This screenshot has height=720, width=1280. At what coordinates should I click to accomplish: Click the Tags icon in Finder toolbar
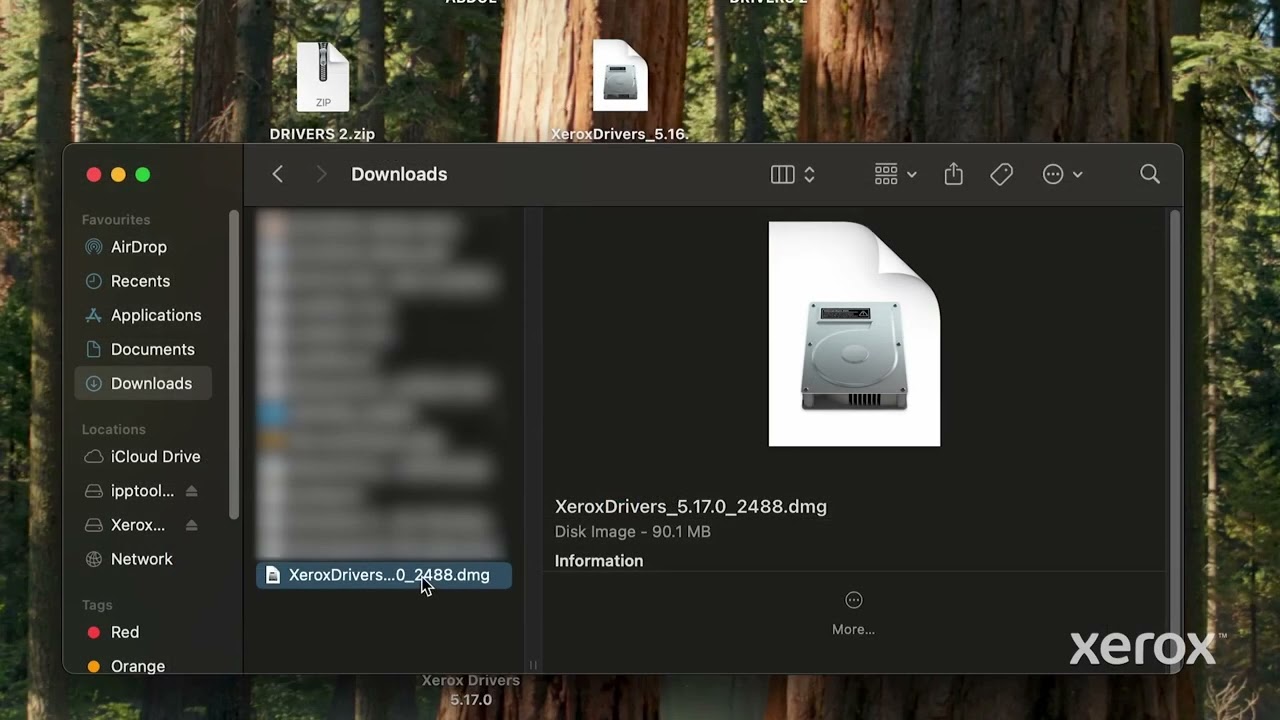tap(1001, 175)
